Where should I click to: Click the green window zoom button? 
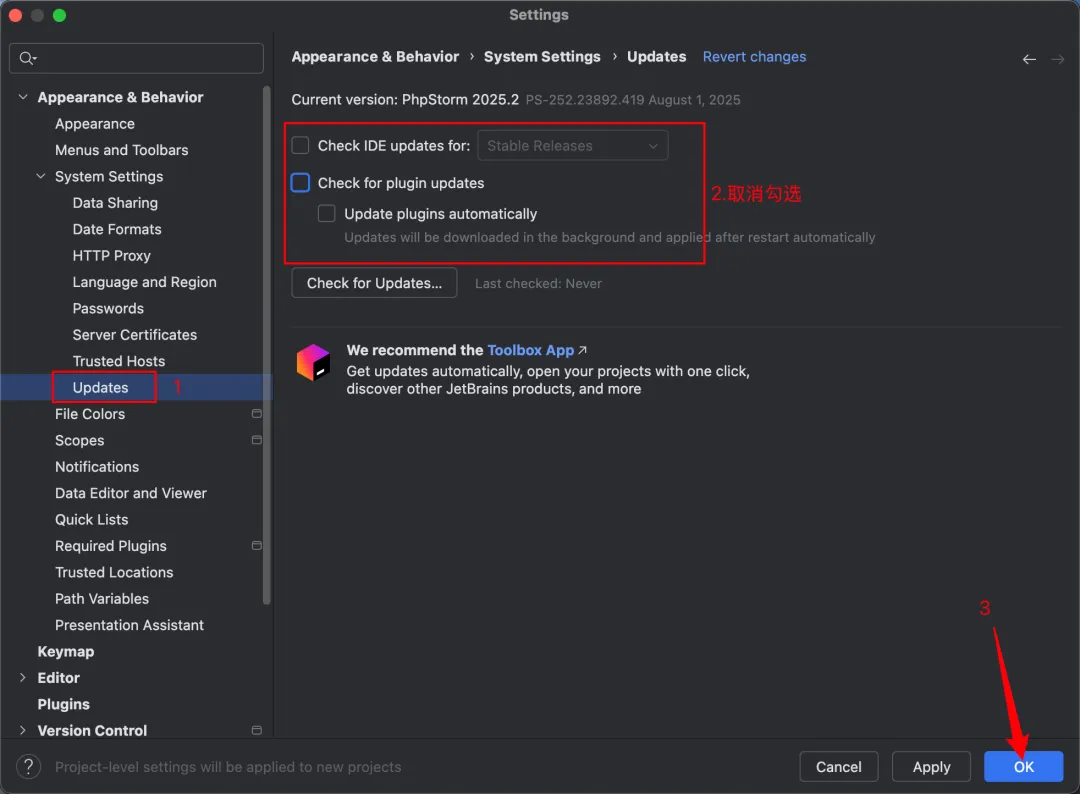[x=59, y=15]
